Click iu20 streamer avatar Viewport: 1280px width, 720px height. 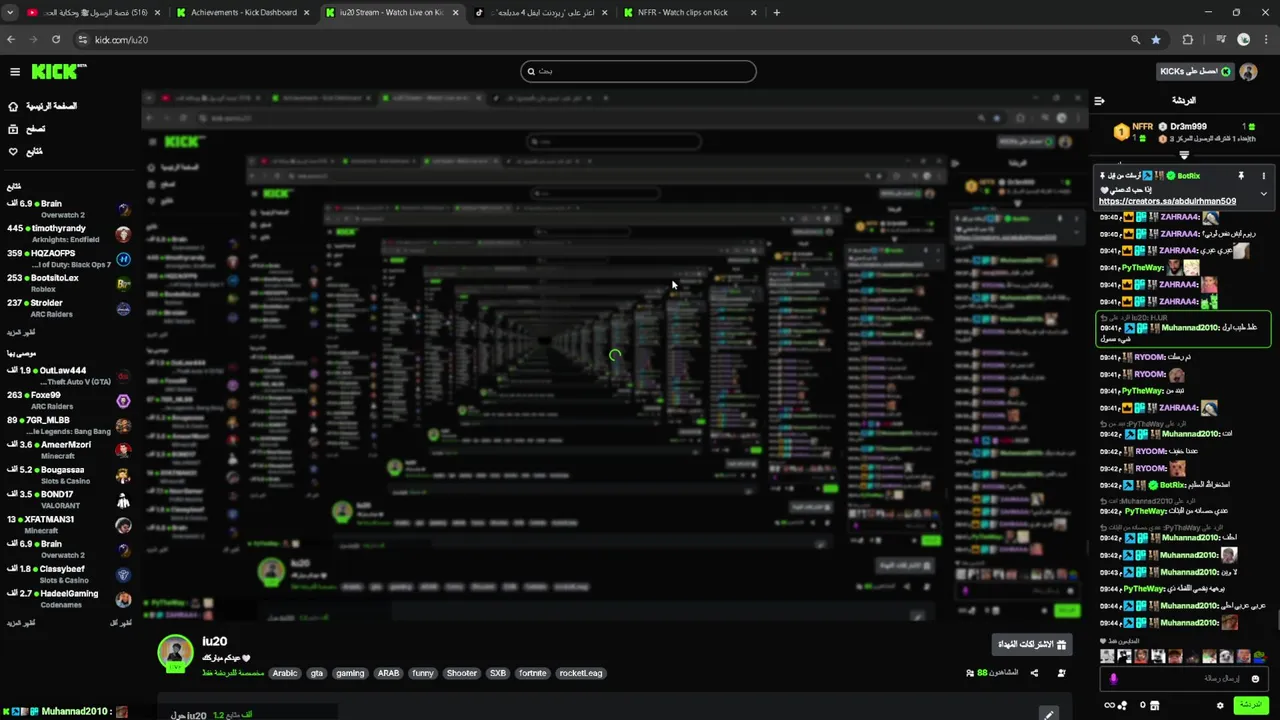[x=175, y=652]
